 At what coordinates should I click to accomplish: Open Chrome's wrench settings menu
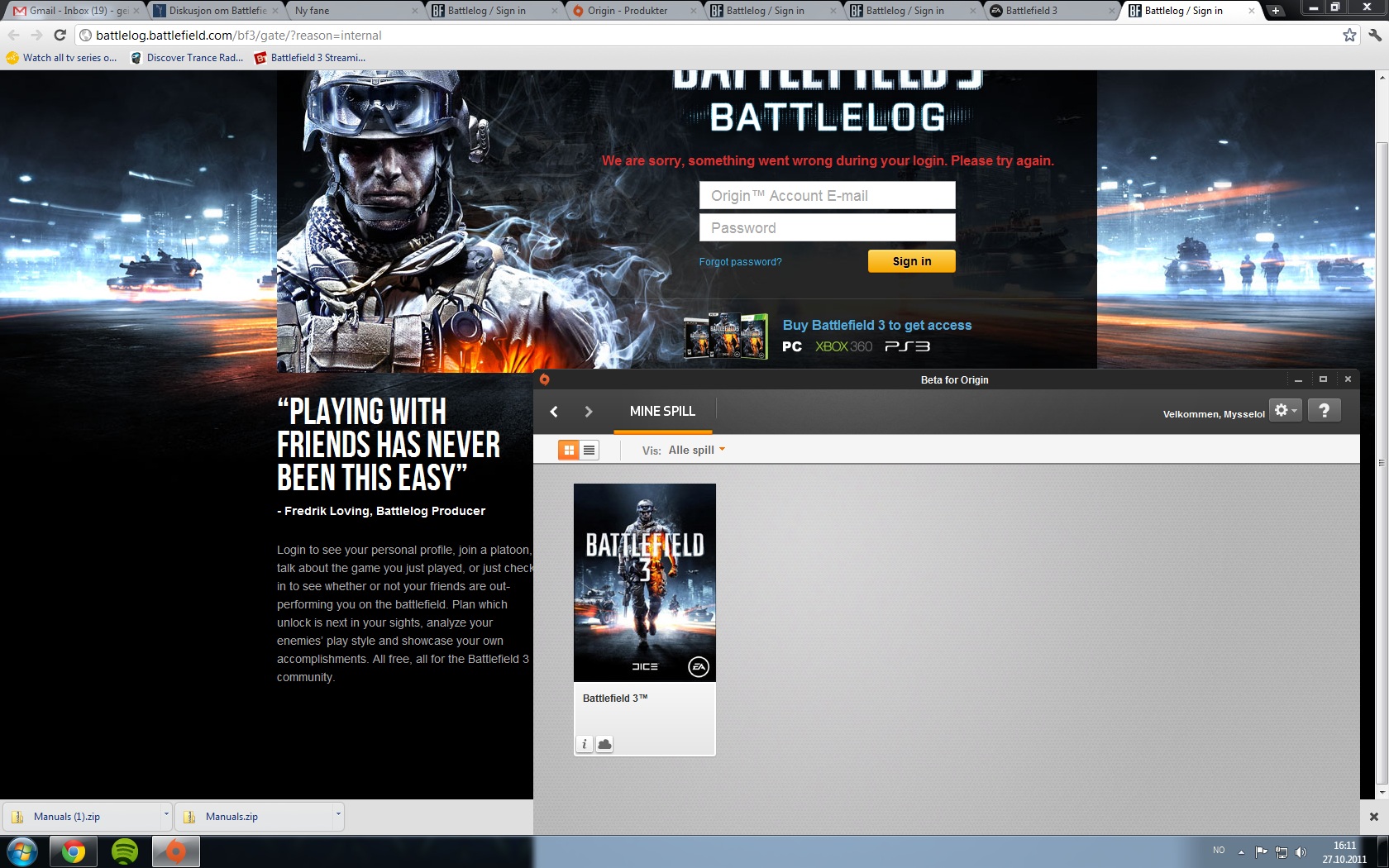(1375, 35)
